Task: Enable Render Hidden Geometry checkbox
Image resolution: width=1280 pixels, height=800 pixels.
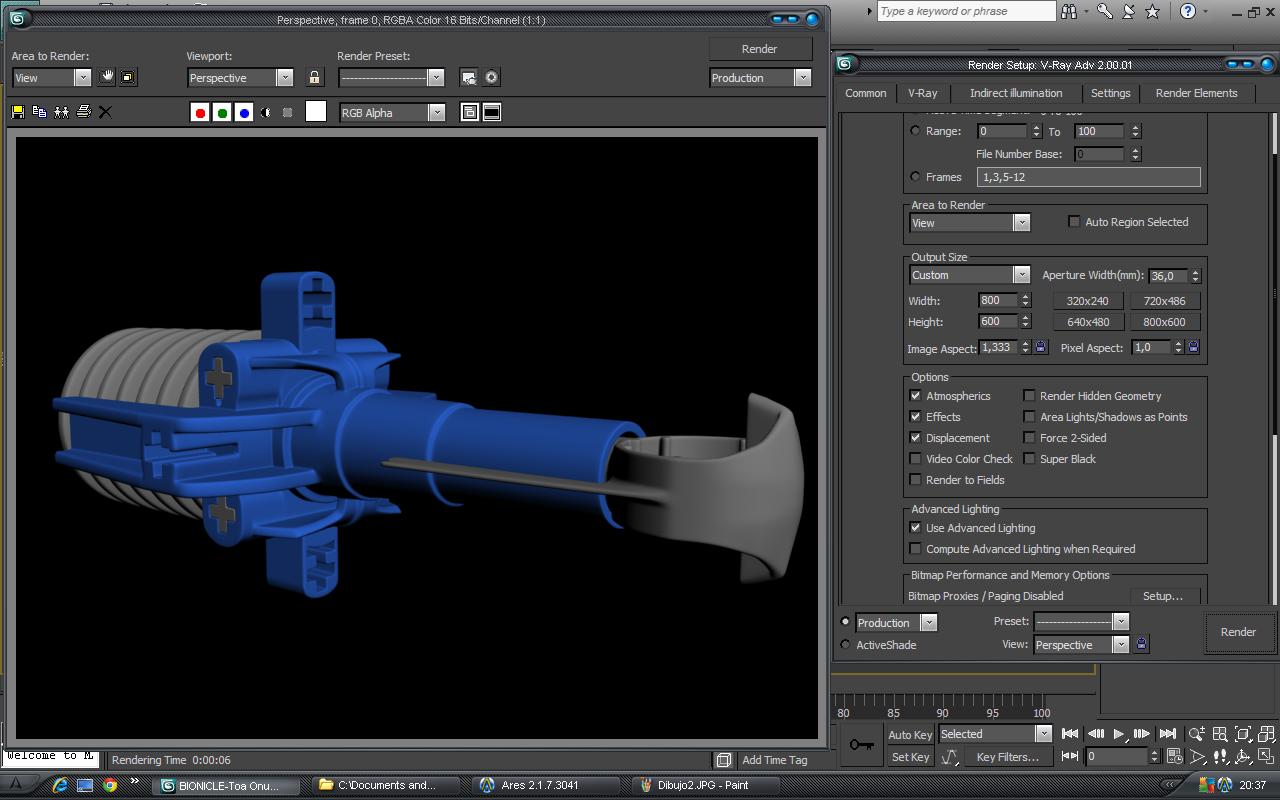Action: (1029, 396)
